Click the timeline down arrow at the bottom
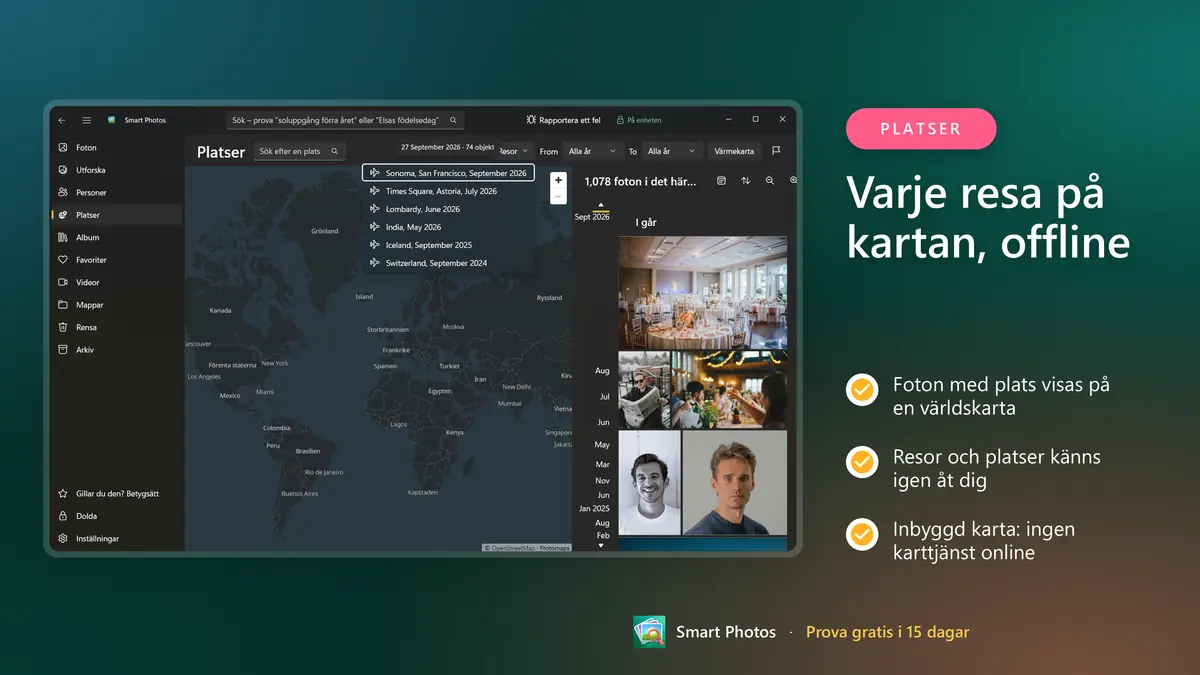The width and height of the screenshot is (1200, 675). (x=601, y=546)
